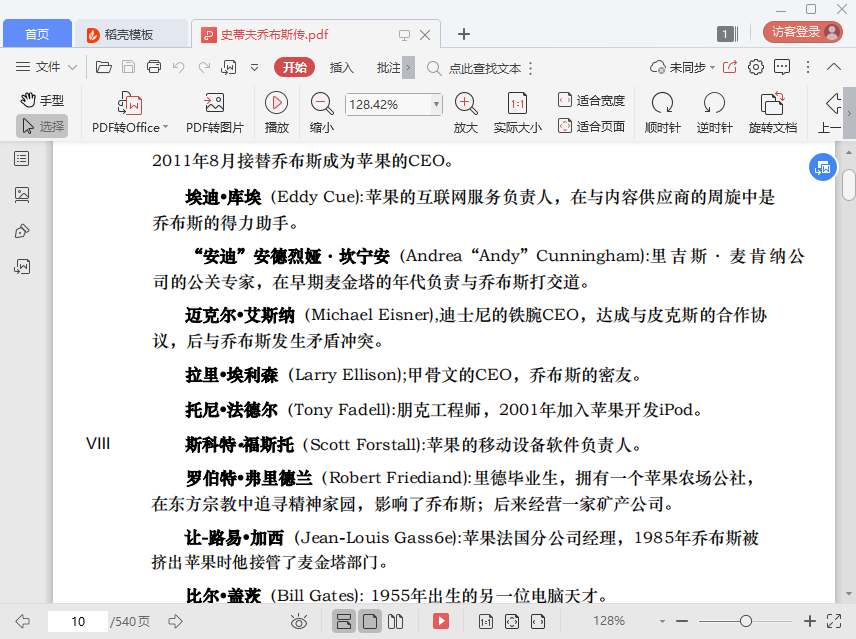Increase zoom with the plus button
Viewport: 856px width, 639px height.
click(810, 621)
